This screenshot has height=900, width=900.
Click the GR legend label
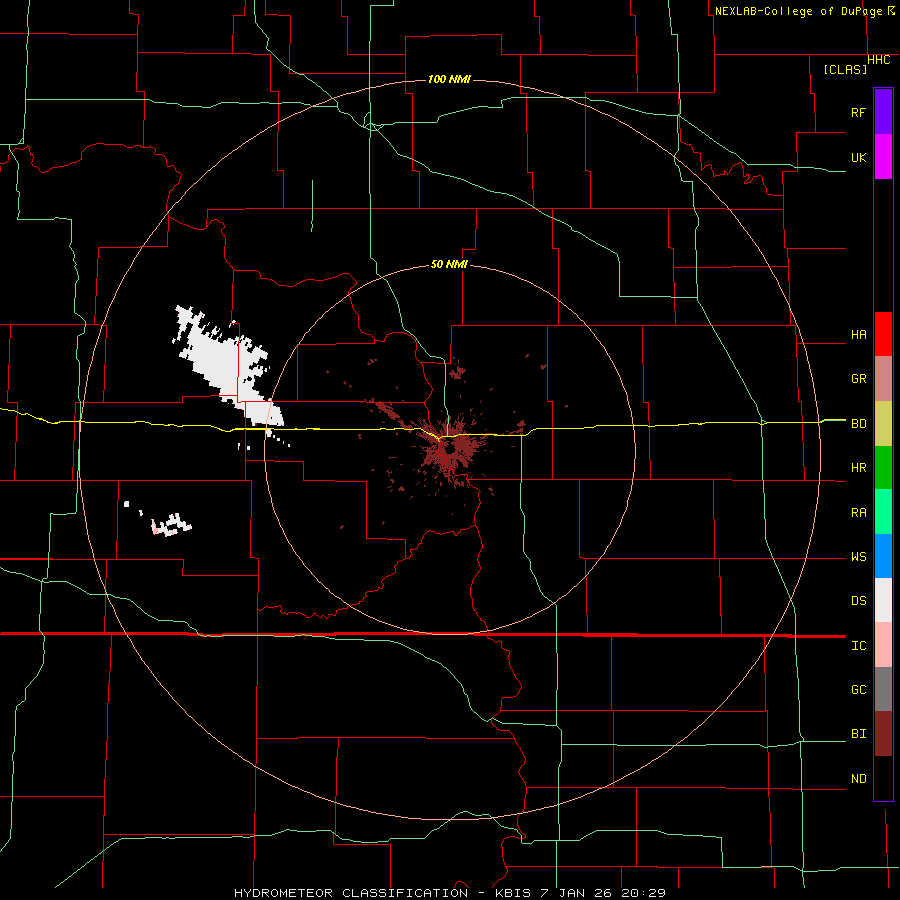click(858, 379)
